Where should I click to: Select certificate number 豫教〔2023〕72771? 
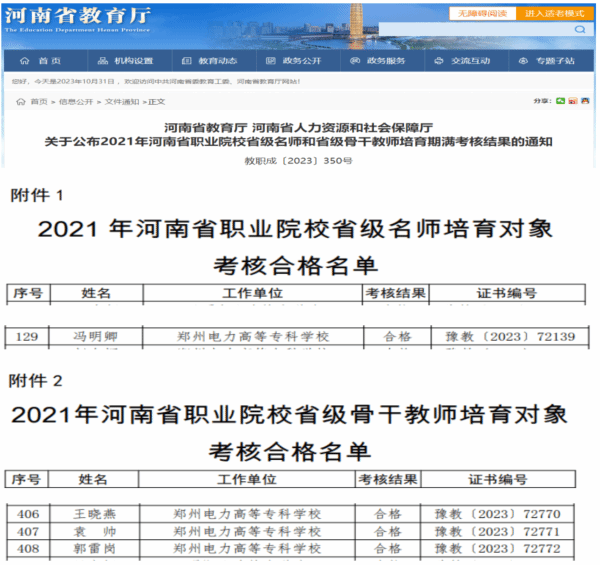(498, 532)
